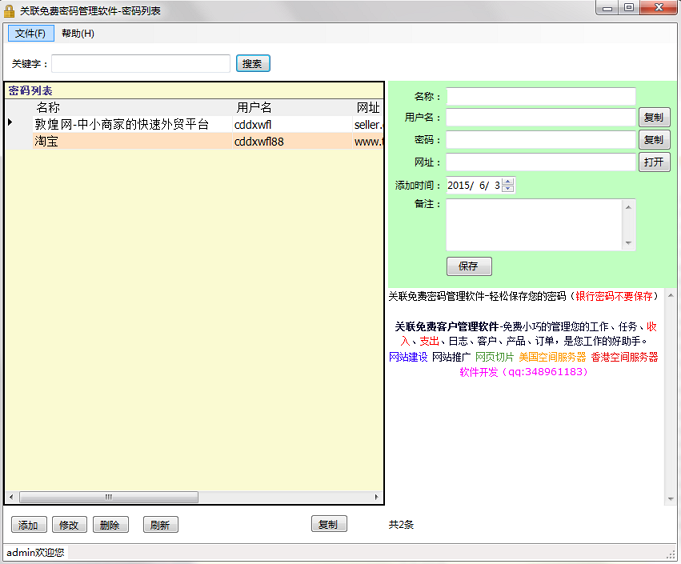
Task: Click the 名称 column header
Action: coord(132,107)
